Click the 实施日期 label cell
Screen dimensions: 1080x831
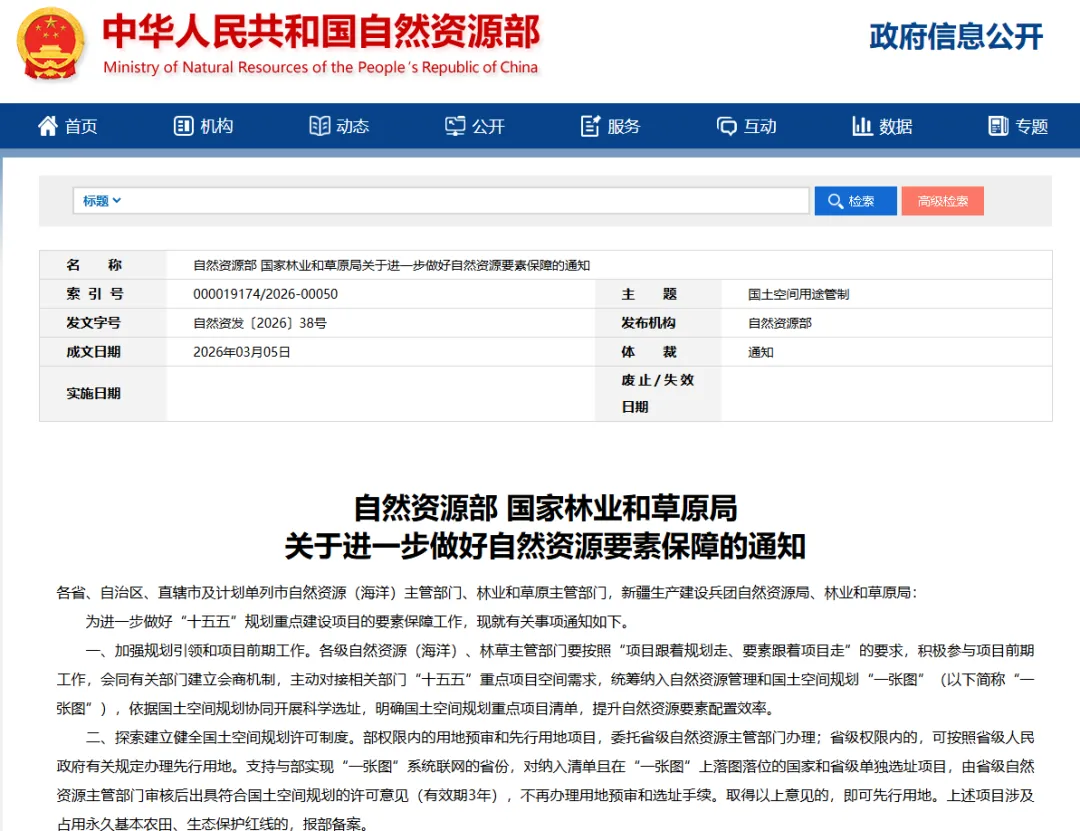click(103, 393)
